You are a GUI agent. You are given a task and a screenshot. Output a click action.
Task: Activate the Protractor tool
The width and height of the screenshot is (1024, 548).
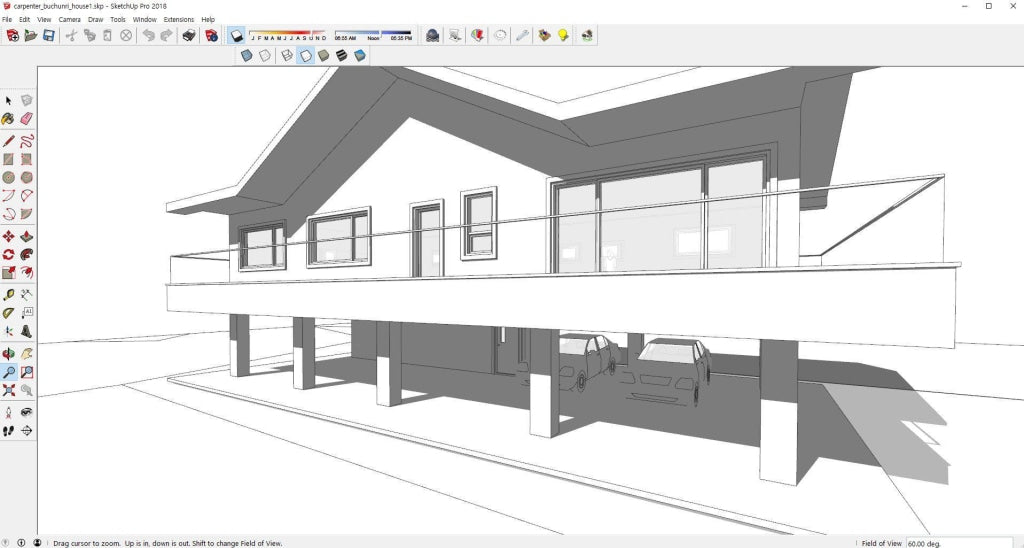pos(8,314)
